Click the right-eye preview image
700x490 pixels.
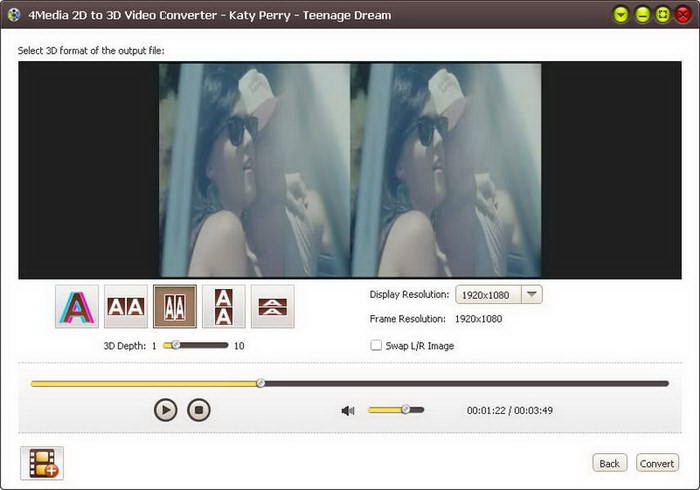[446, 170]
